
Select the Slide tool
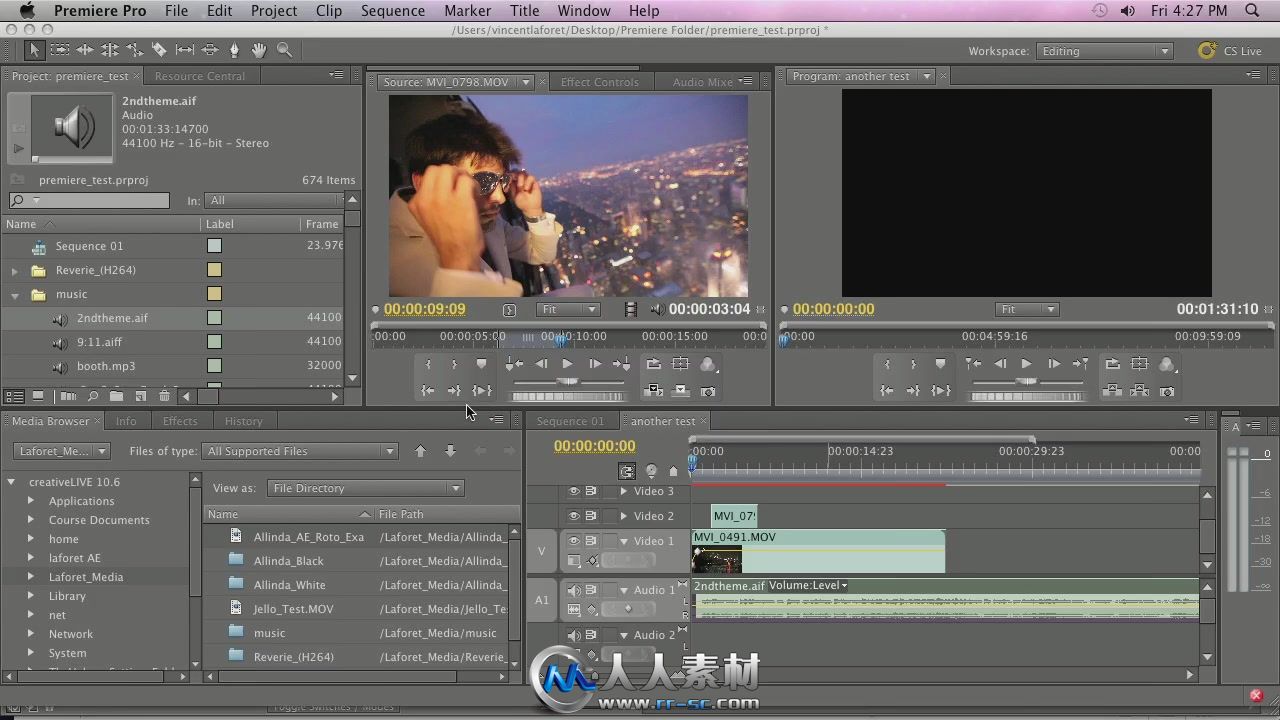pos(210,50)
